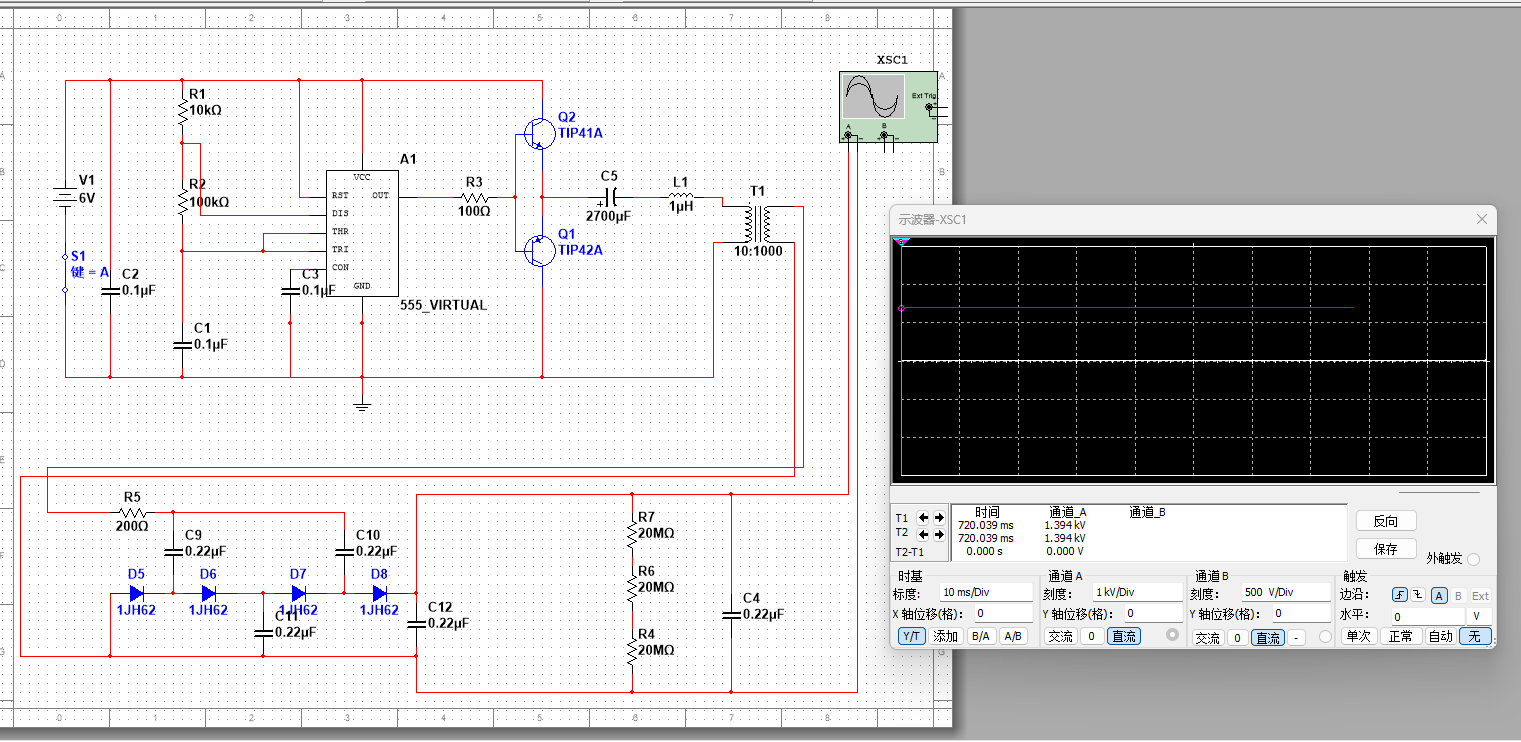Move cursor T2 left with its arrow
The width and height of the screenshot is (1521, 742).
pos(924,535)
